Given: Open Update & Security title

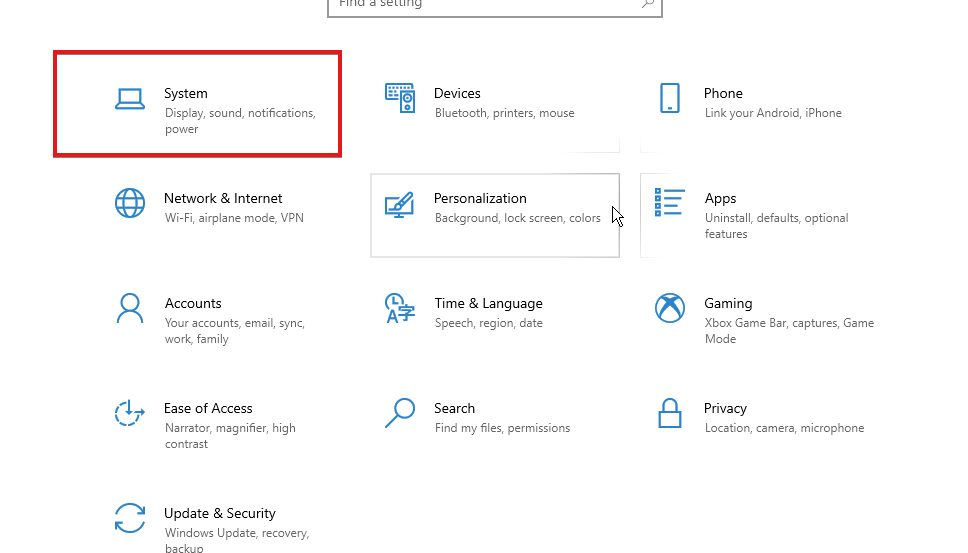Looking at the screenshot, I should tap(220, 514).
